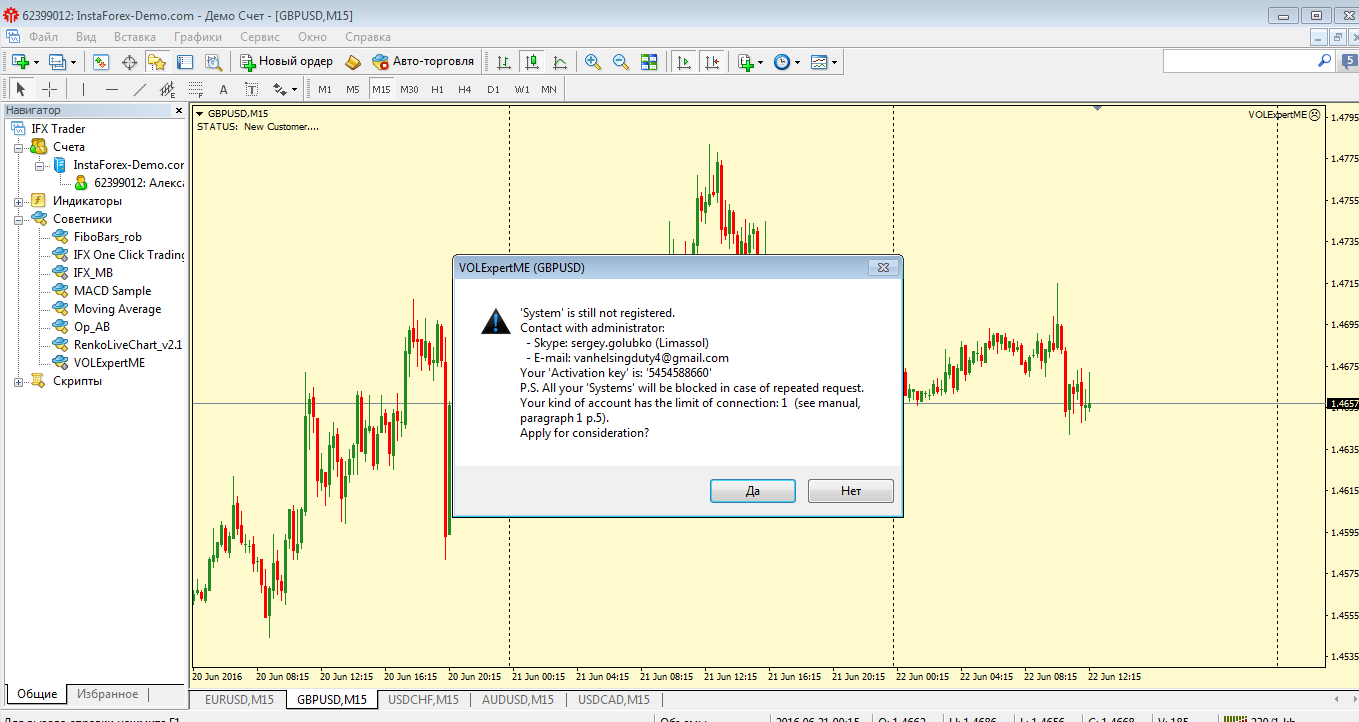
Task: Open the Market Watch window icon
Action: [x=101, y=62]
